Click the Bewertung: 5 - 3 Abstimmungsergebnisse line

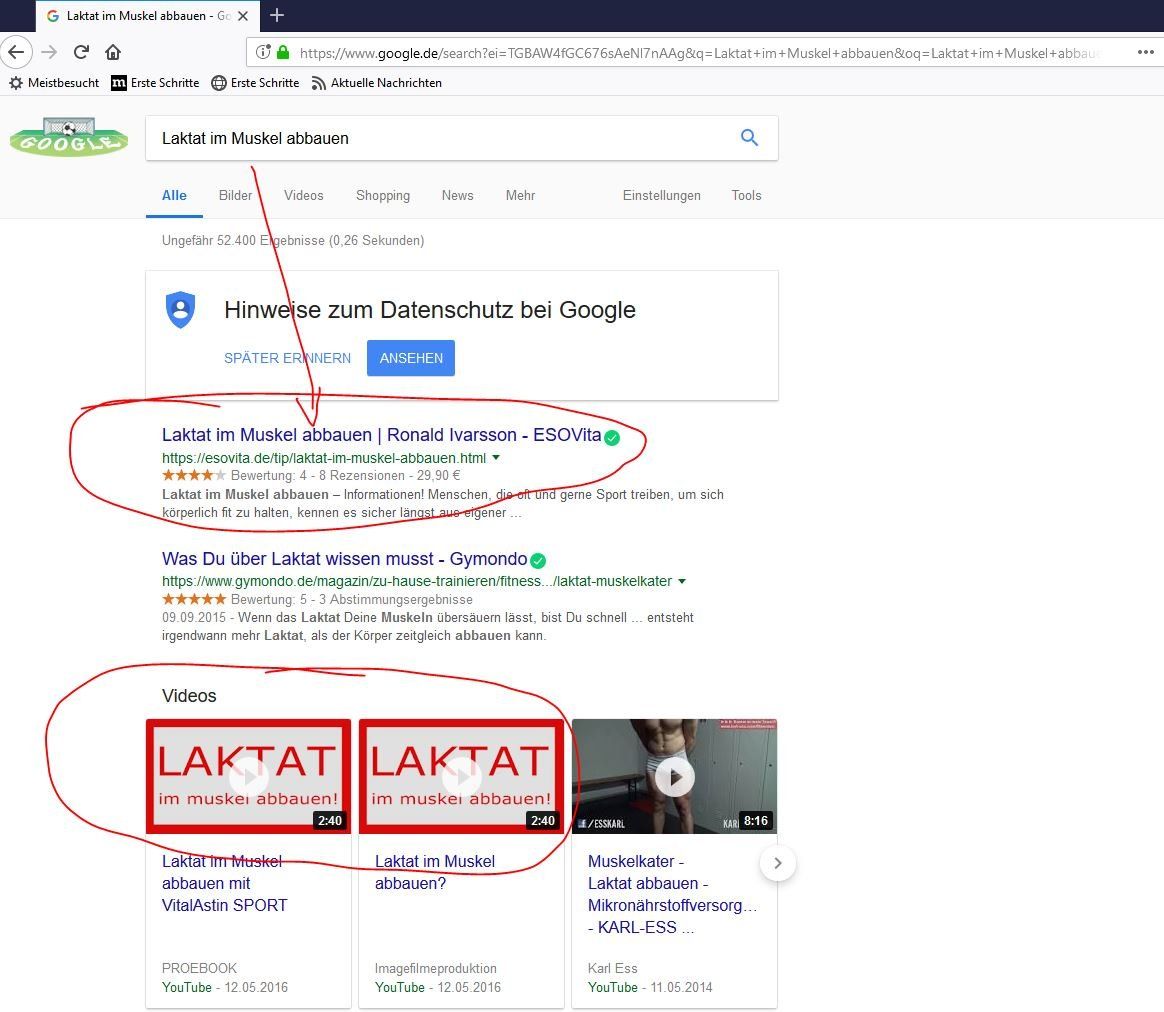(x=317, y=599)
